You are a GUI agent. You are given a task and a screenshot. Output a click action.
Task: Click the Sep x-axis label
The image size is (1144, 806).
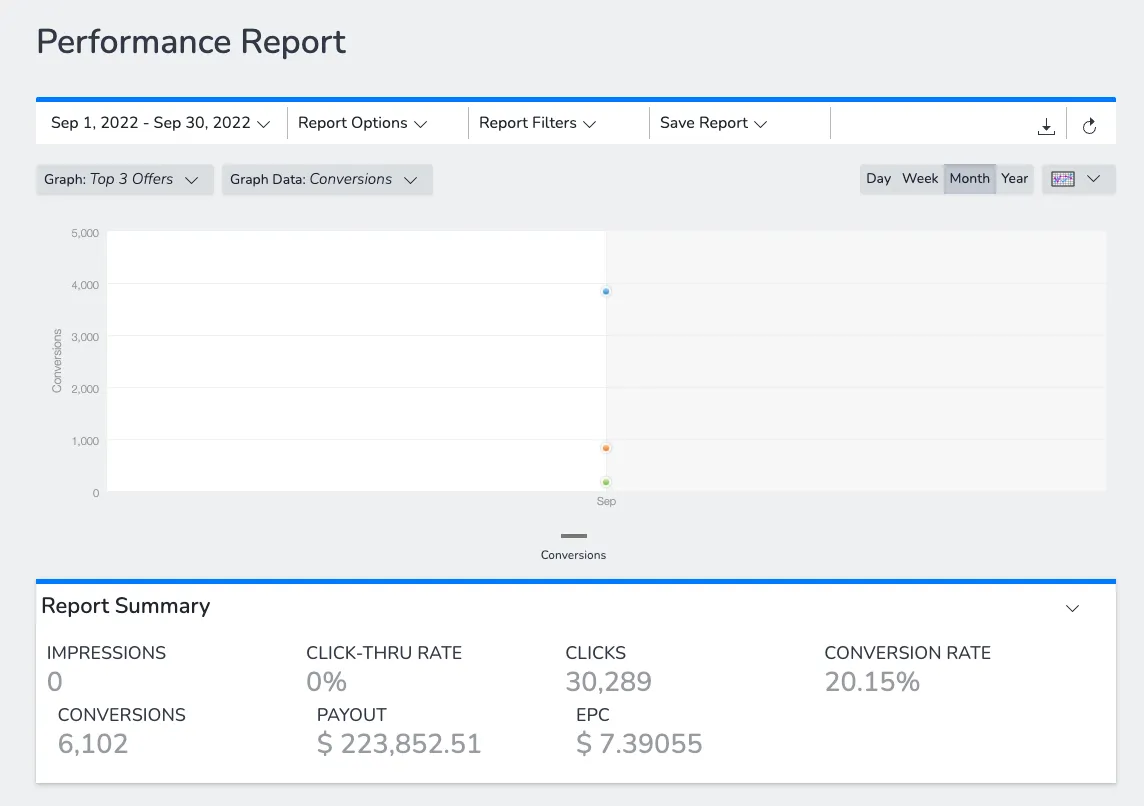[606, 501]
